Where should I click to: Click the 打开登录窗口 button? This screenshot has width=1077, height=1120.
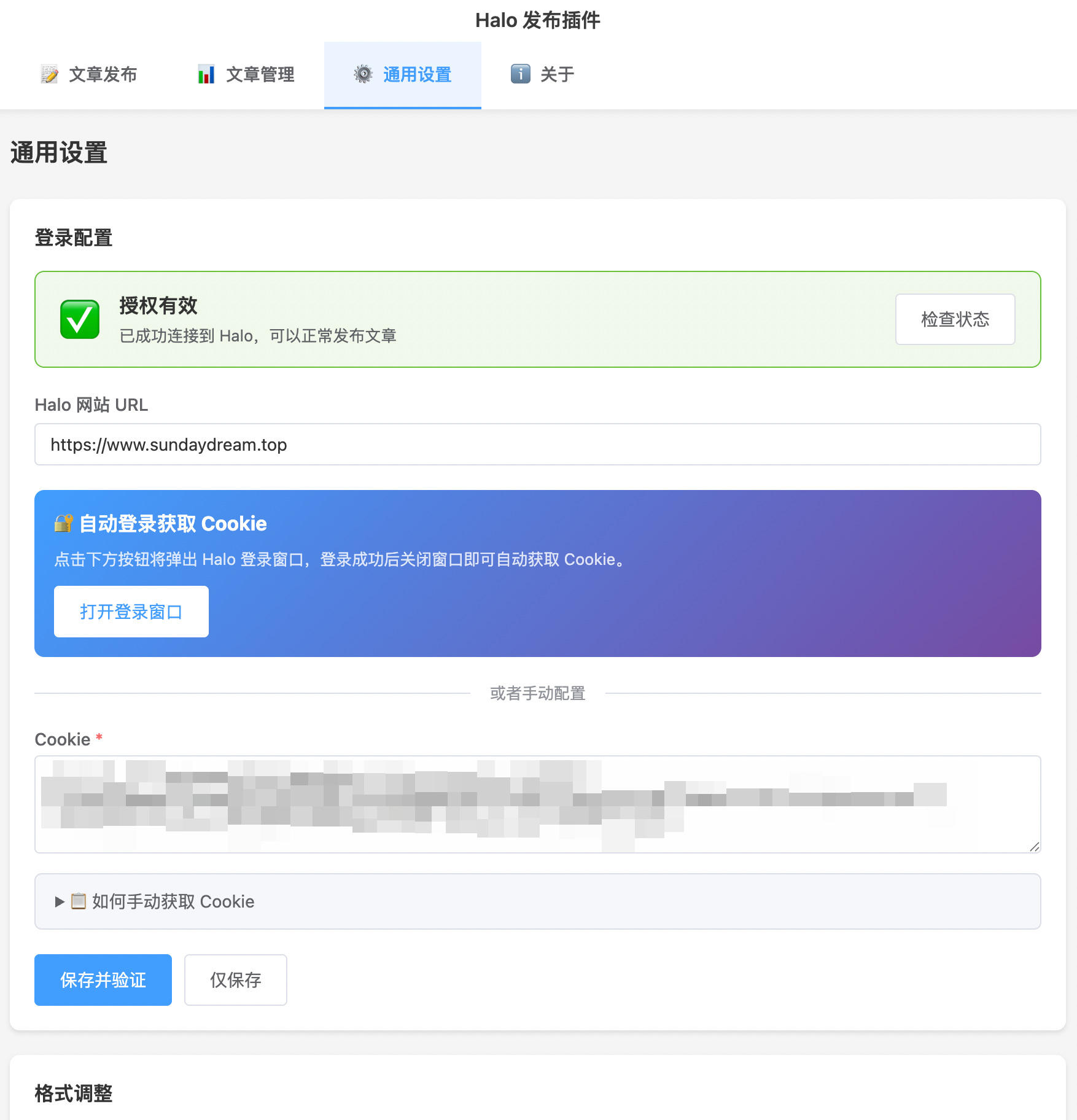pyautogui.click(x=131, y=612)
